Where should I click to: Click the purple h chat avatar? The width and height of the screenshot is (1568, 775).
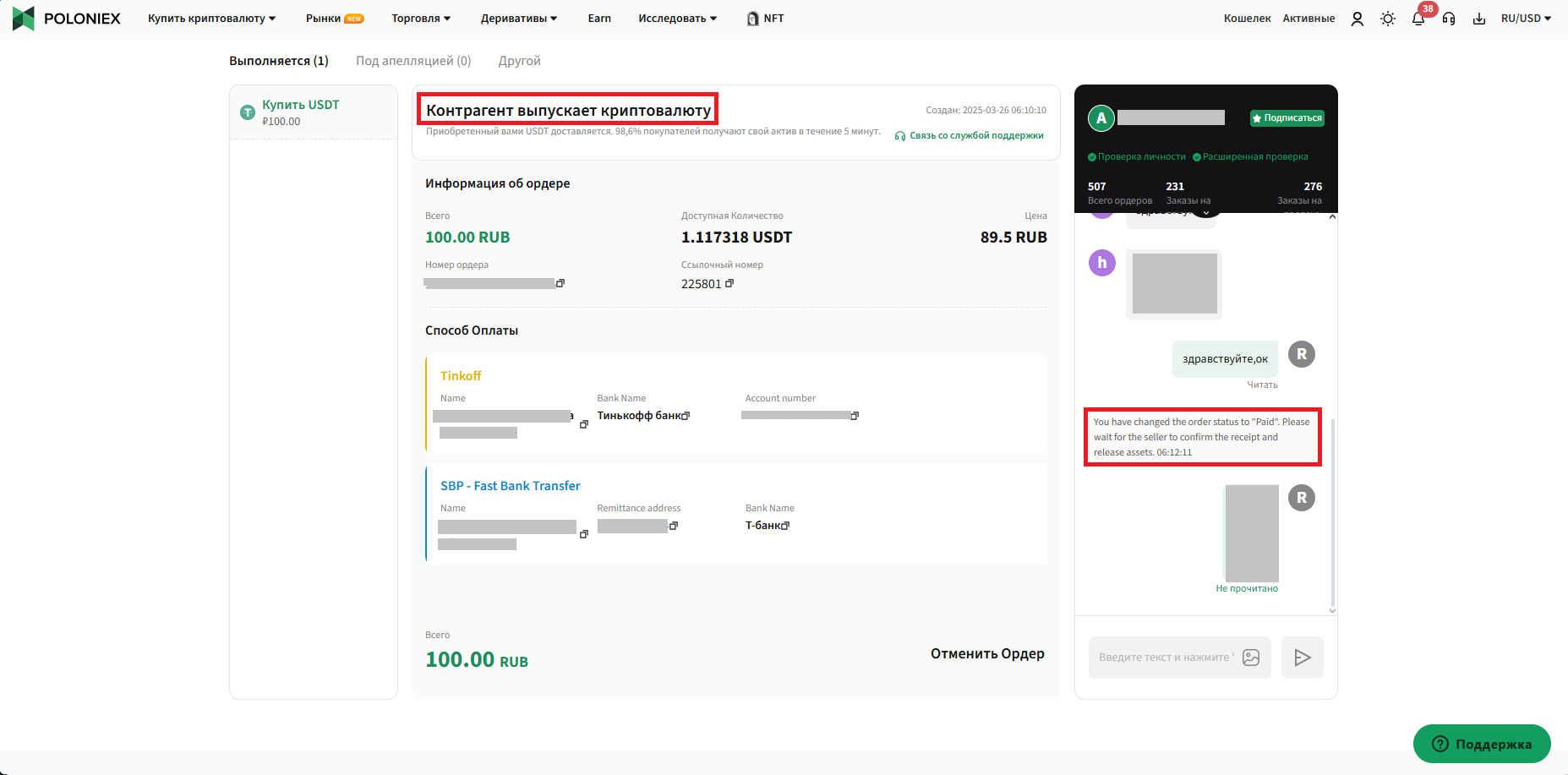1102,263
